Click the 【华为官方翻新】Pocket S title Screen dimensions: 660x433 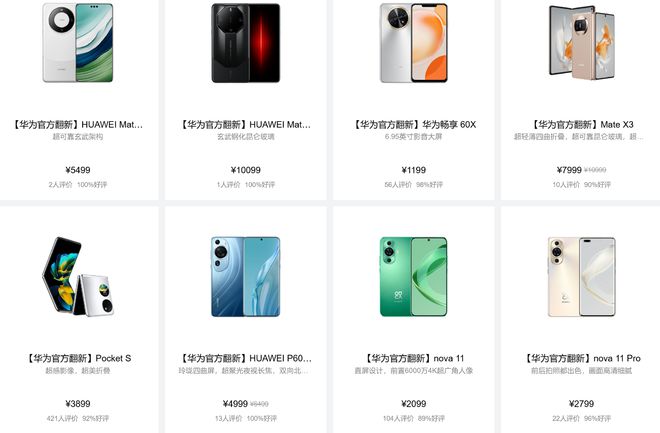pyautogui.click(x=78, y=359)
